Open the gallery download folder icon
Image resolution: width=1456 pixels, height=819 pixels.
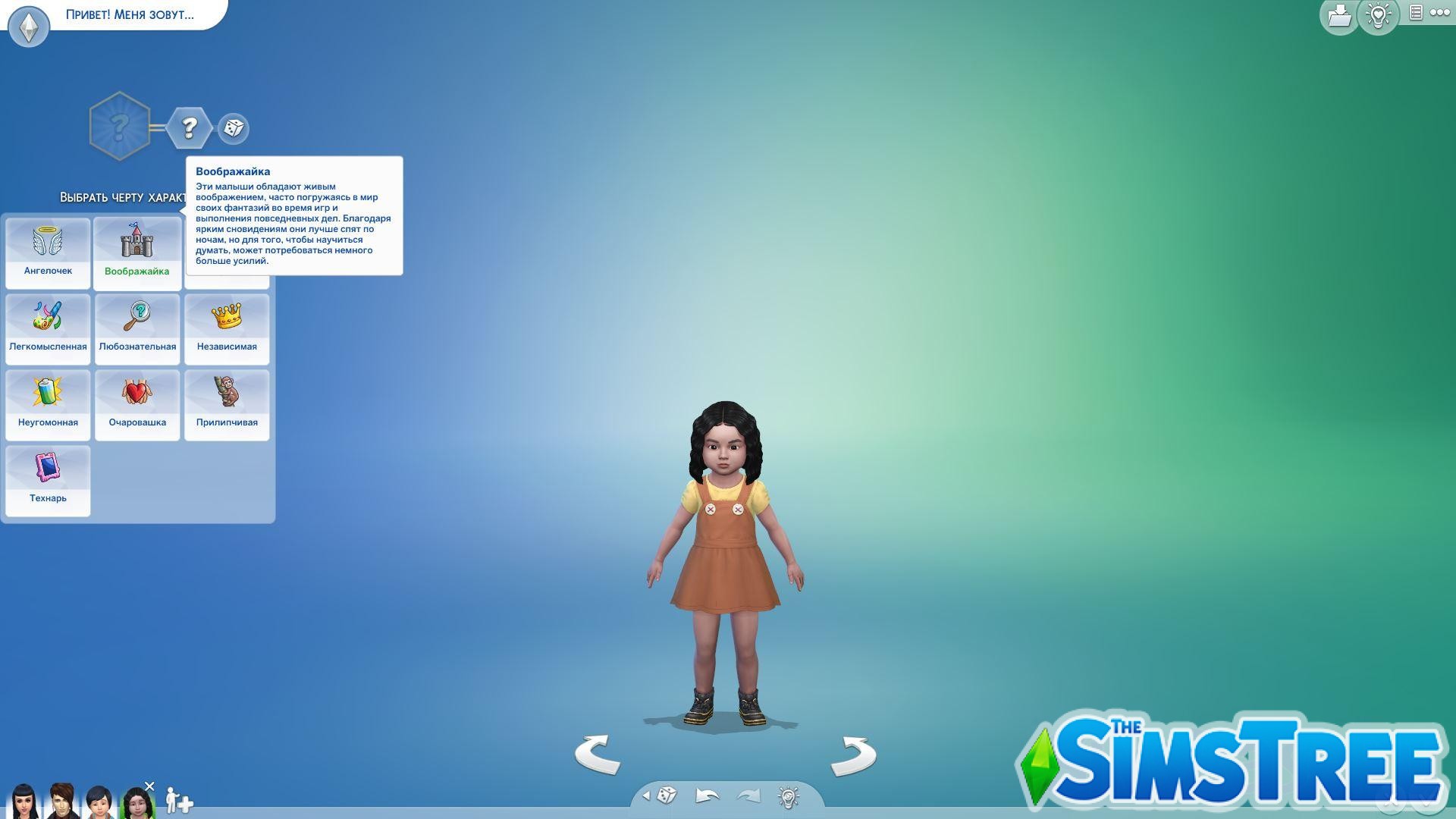tap(1339, 15)
